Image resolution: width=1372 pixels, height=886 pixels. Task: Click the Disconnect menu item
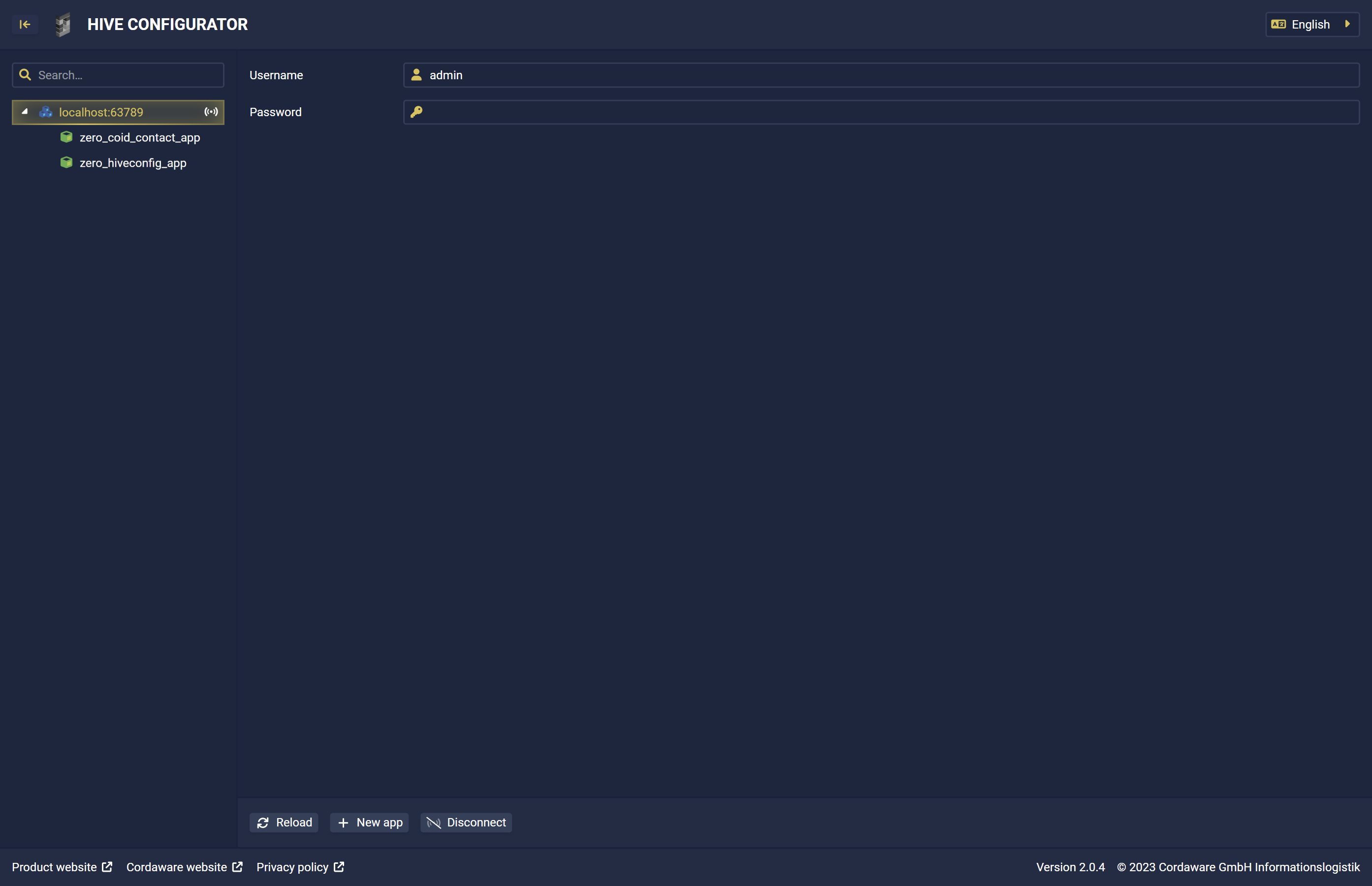pyautogui.click(x=466, y=822)
